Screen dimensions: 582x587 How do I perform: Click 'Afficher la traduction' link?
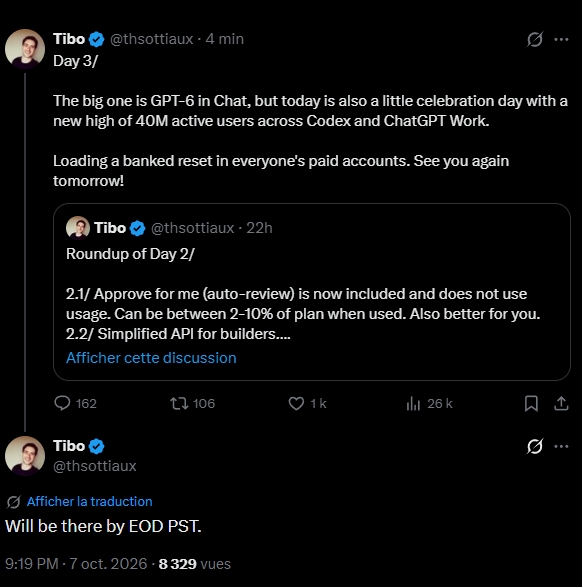(x=89, y=501)
